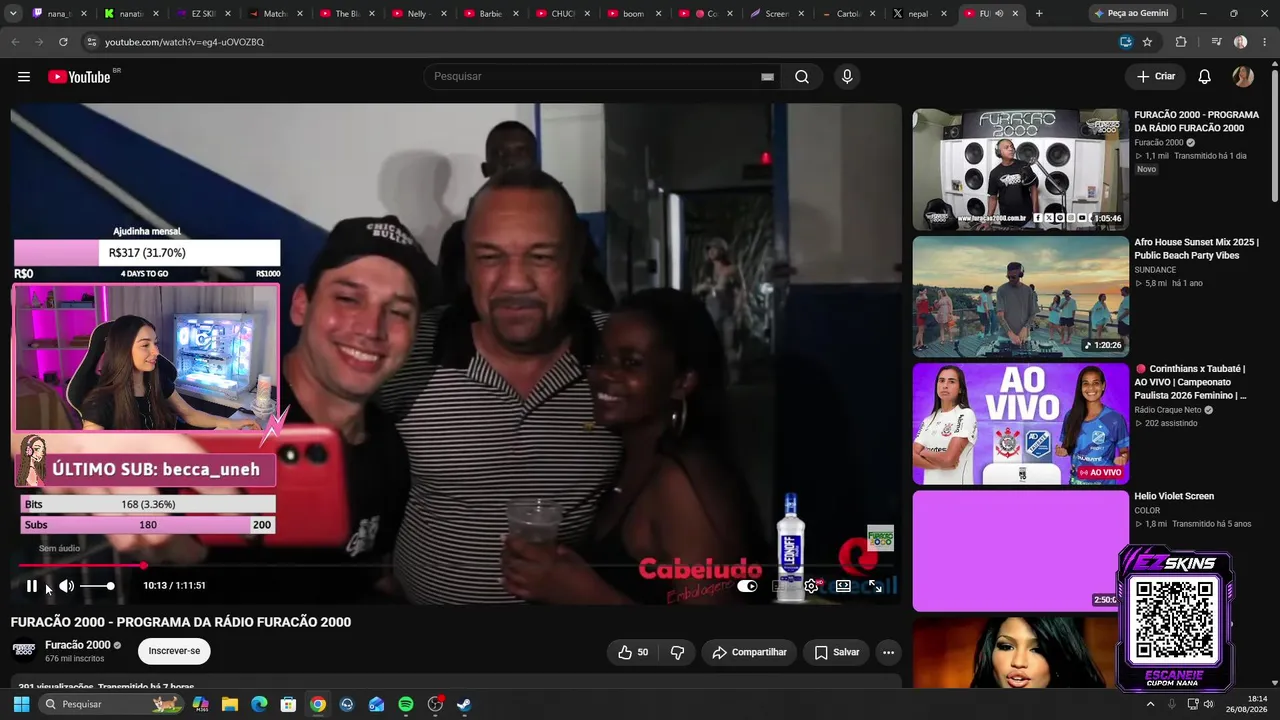Reload the page

63,42
